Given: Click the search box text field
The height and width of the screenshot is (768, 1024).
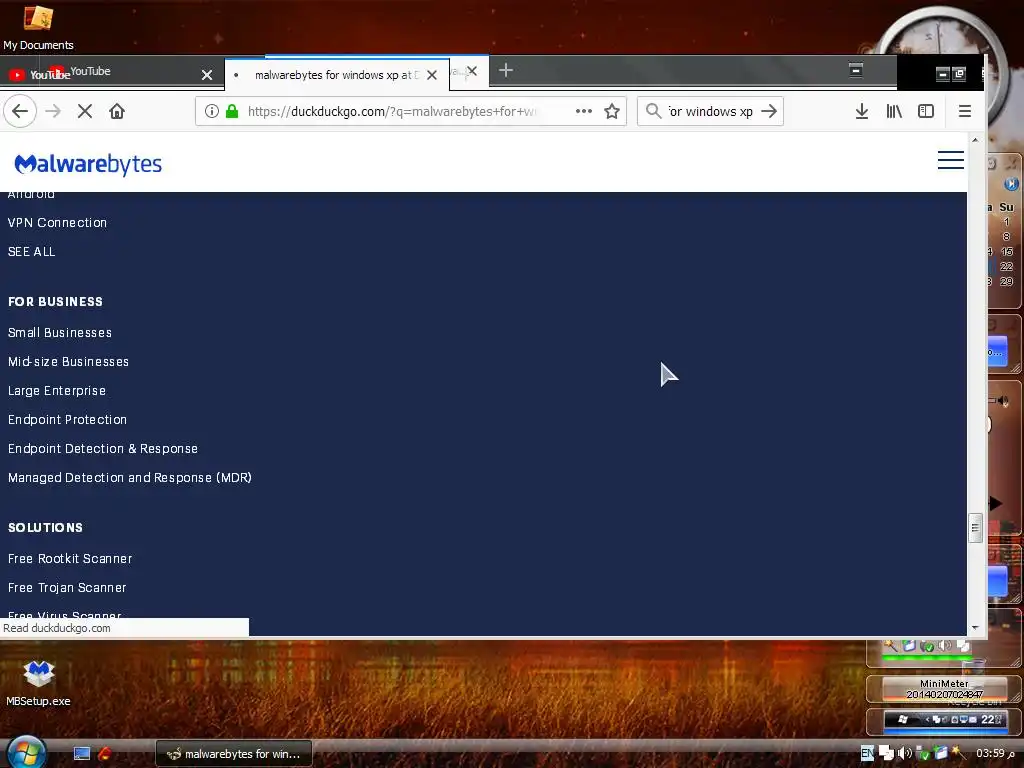Looking at the screenshot, I should pos(711,111).
